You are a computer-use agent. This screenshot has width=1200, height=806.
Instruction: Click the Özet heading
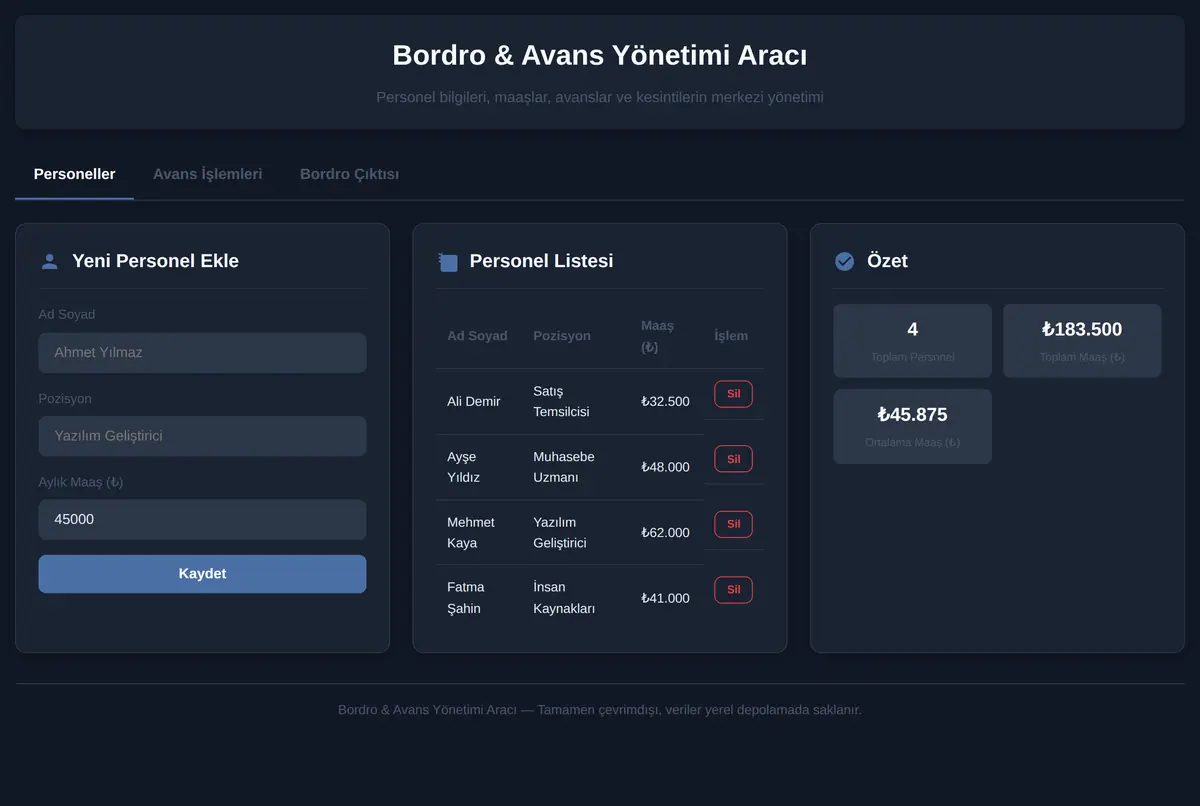tap(887, 261)
